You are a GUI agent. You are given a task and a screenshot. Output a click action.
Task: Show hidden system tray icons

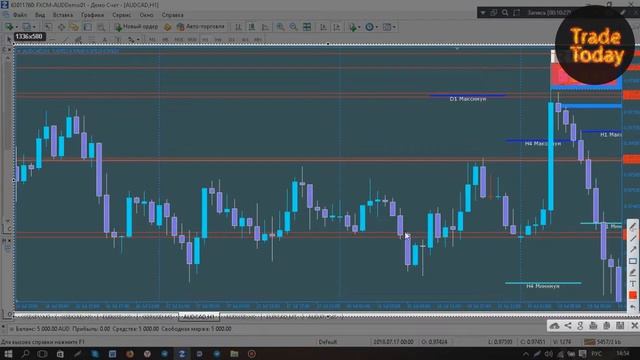tap(526, 354)
